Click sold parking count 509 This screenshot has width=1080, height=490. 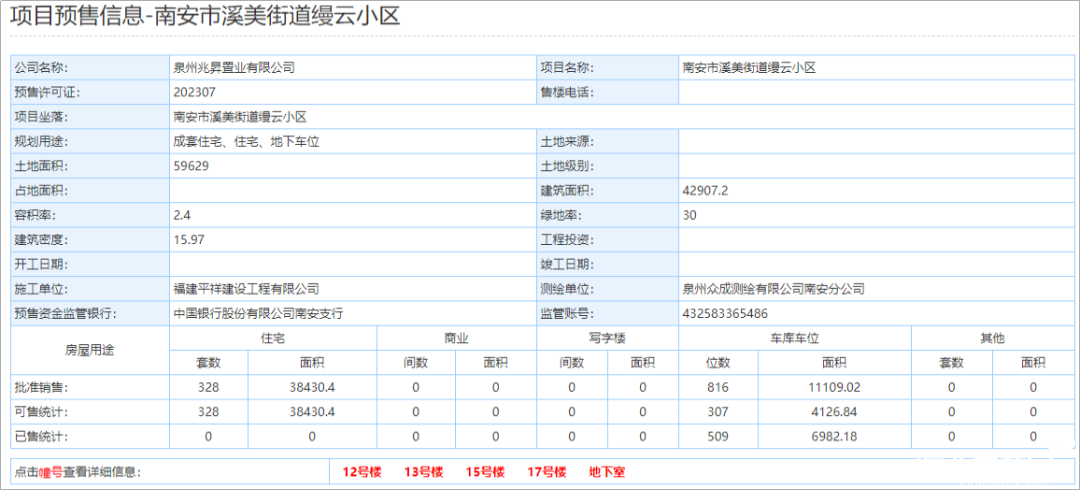(x=718, y=436)
